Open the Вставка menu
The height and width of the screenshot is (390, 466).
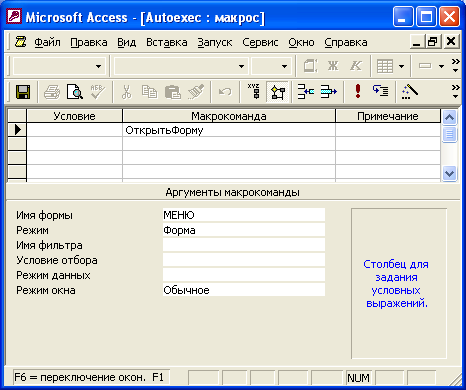(167, 42)
